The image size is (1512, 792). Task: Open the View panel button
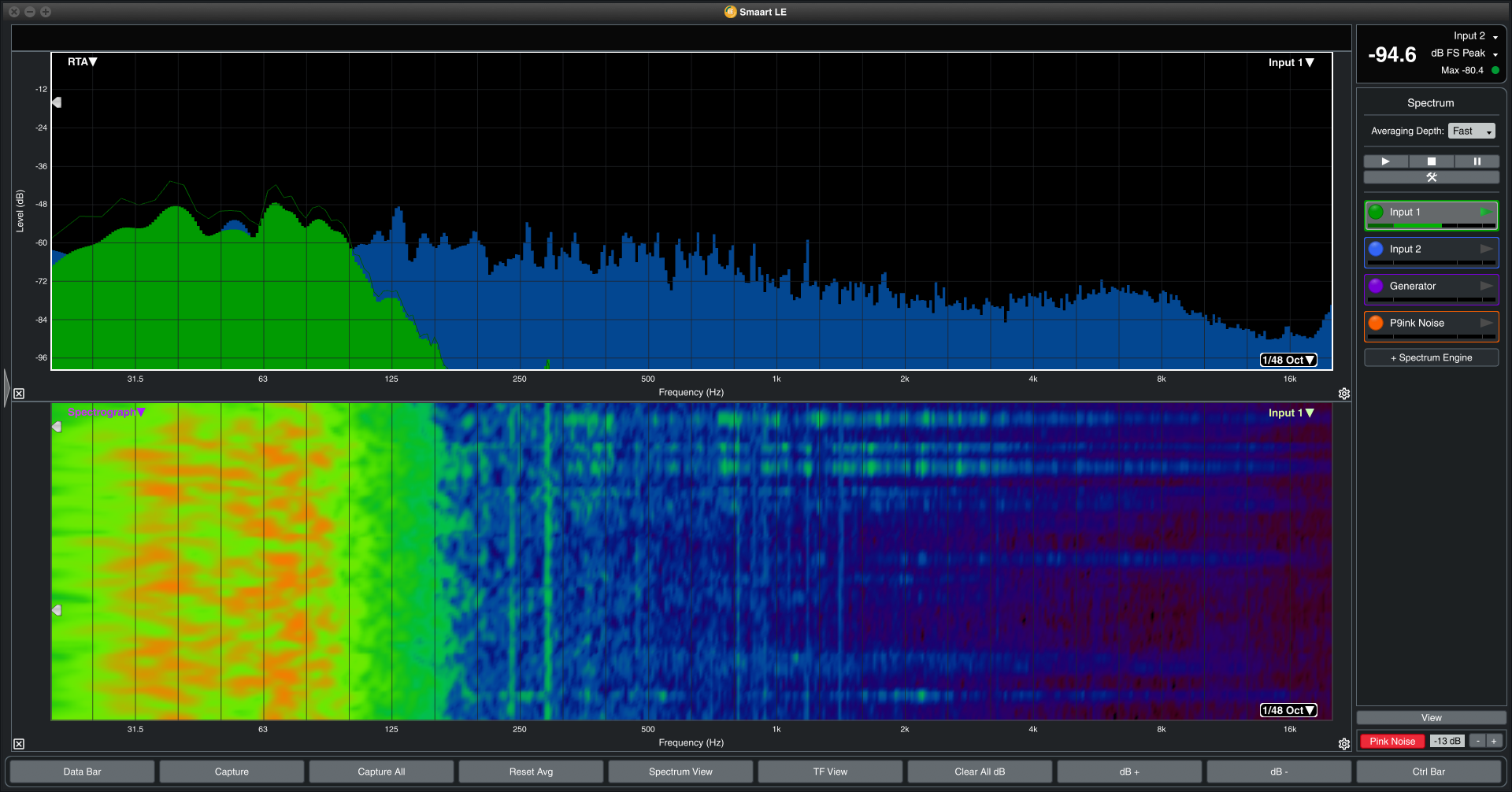(x=1432, y=718)
